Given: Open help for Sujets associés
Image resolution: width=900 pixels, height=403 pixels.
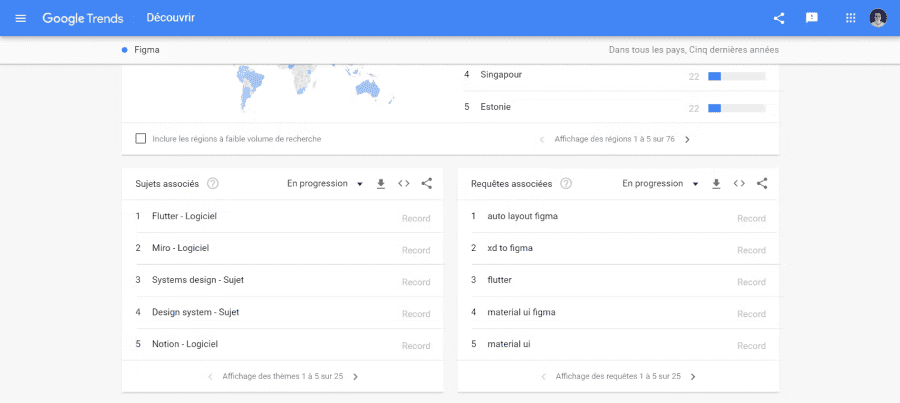Looking at the screenshot, I should tap(213, 184).
